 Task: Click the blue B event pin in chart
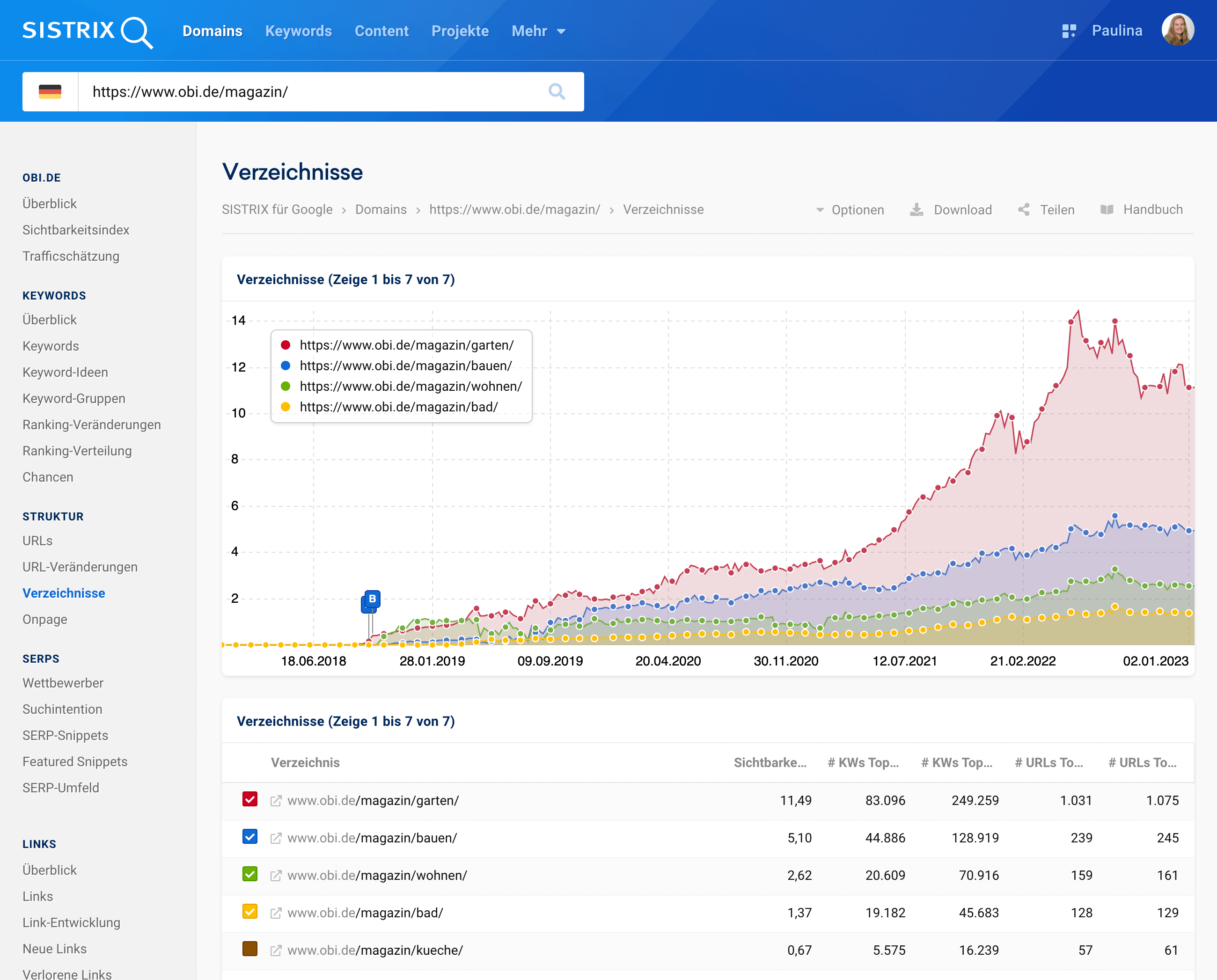(x=372, y=599)
